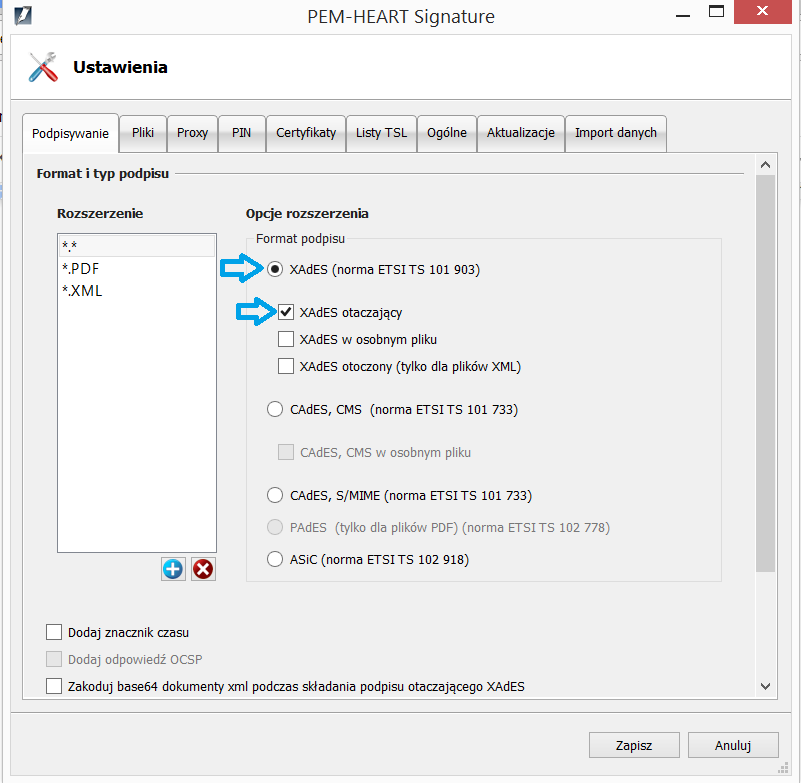Viewport: 801px width, 783px height.
Task: Check XAdES otoczony (tylko dla plików XML)
Action: (286, 366)
